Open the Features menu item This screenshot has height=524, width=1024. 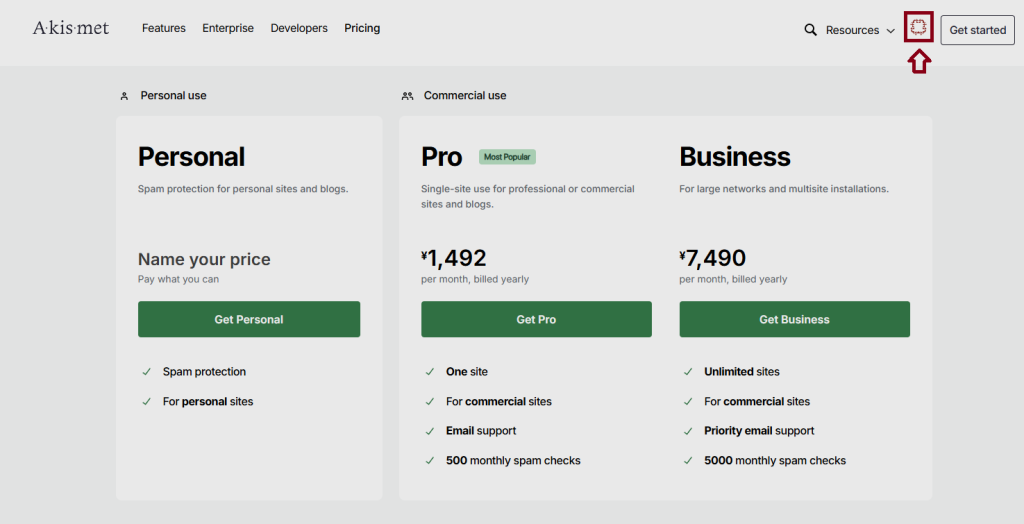163,28
